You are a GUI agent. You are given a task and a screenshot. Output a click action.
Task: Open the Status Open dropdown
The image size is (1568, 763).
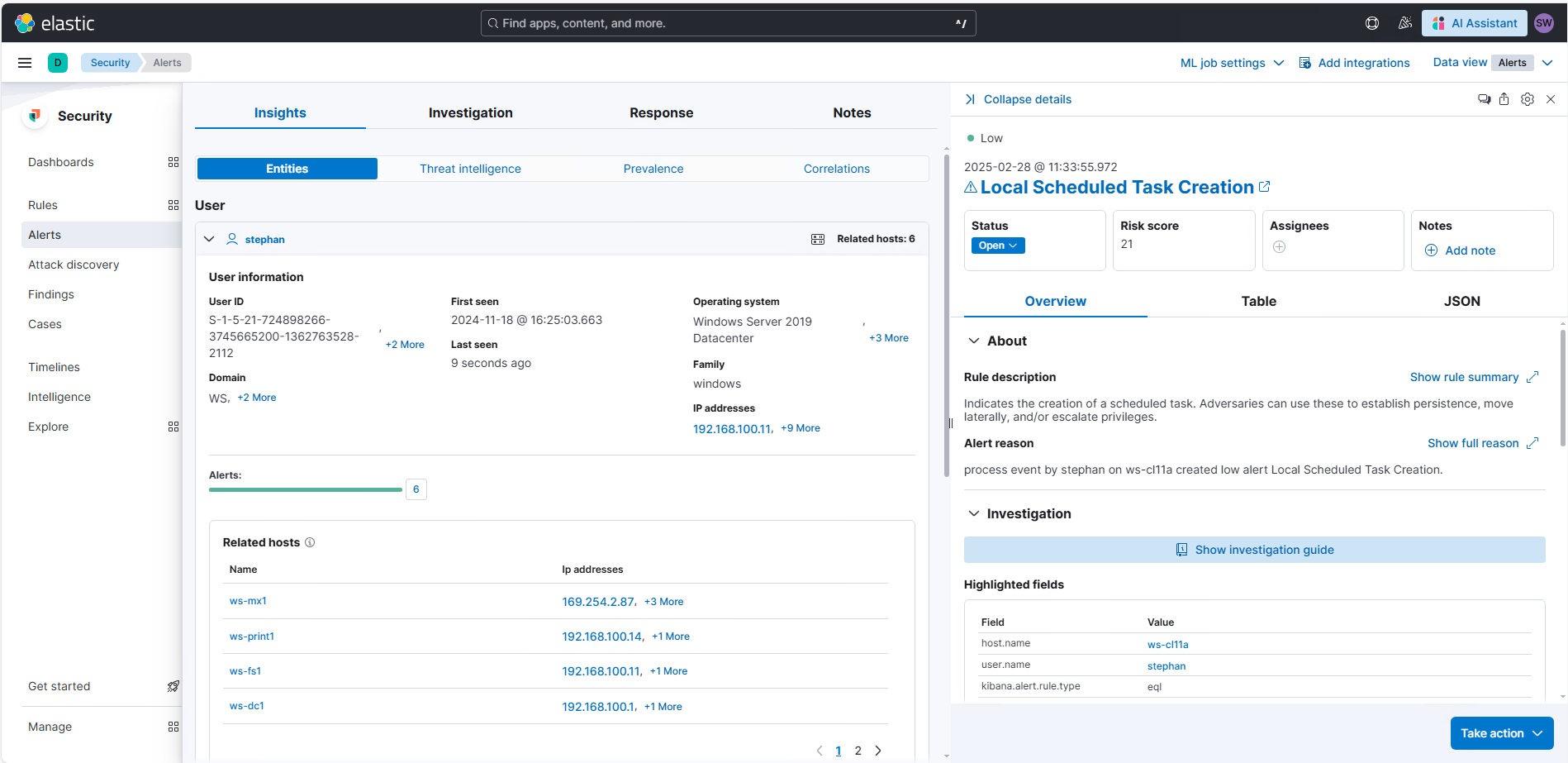tap(998, 246)
